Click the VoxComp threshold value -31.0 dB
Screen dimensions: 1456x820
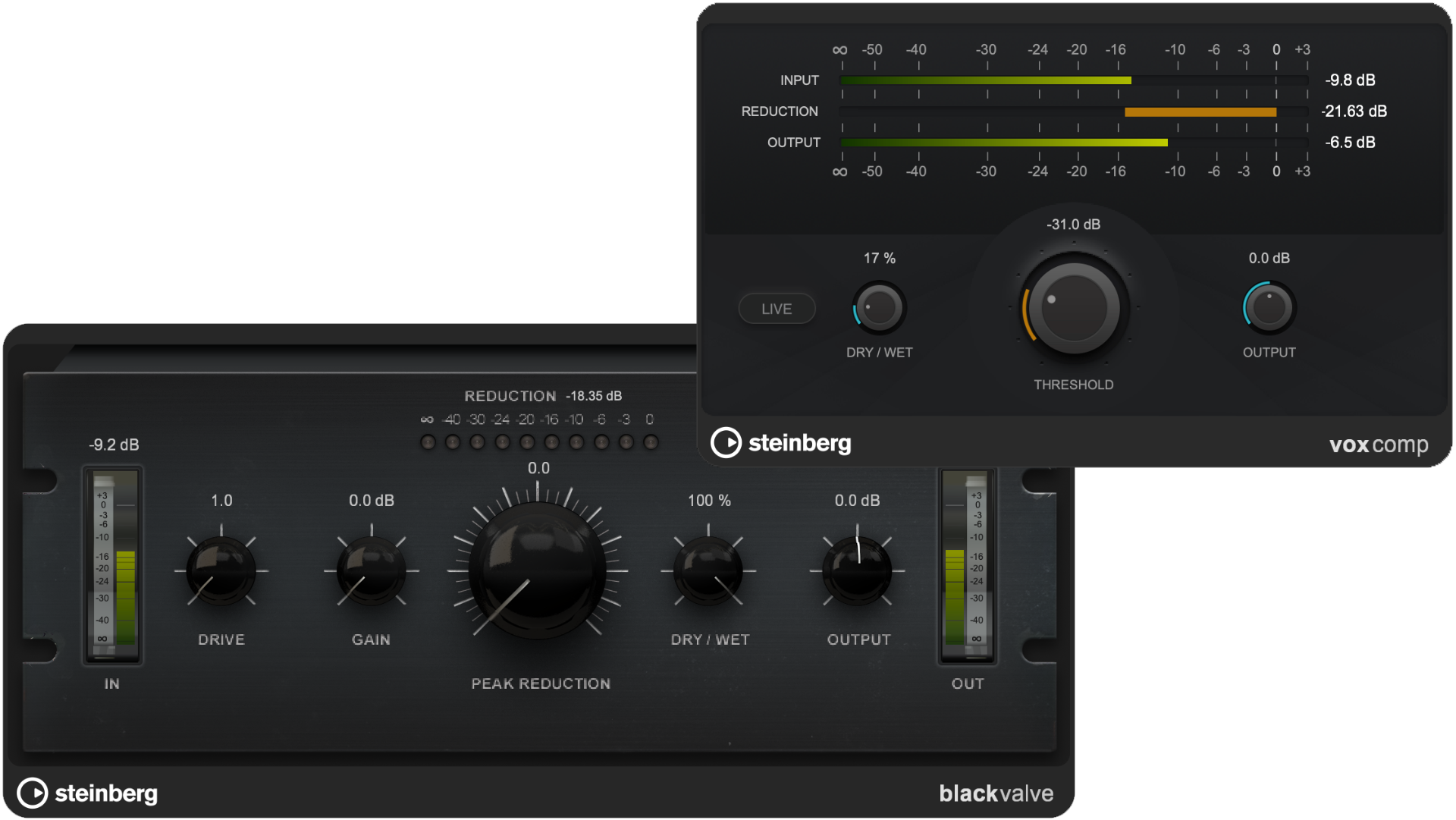(x=1073, y=225)
